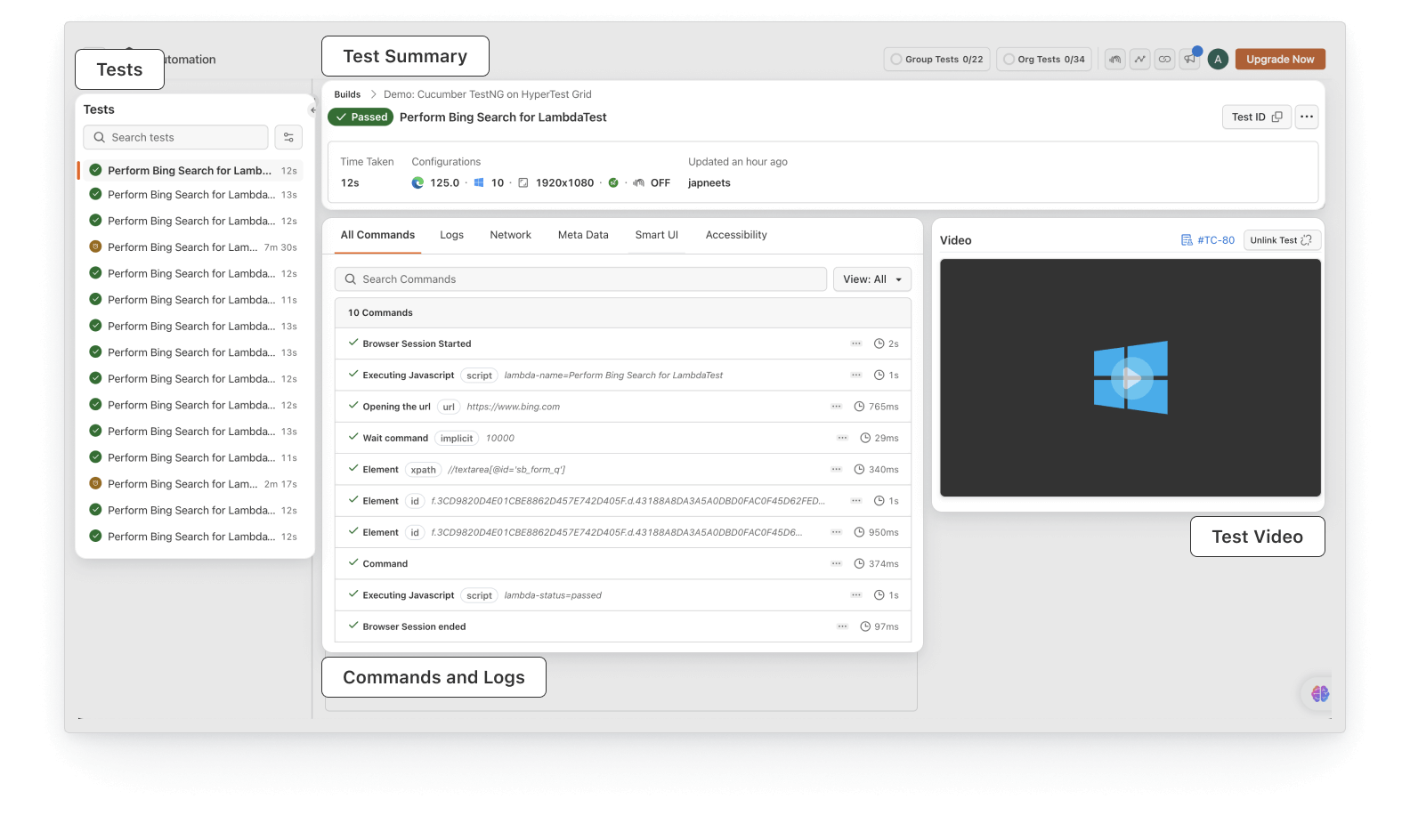The width and height of the screenshot is (1410, 840).
Task: Click the test list filter icon
Action: (x=288, y=137)
